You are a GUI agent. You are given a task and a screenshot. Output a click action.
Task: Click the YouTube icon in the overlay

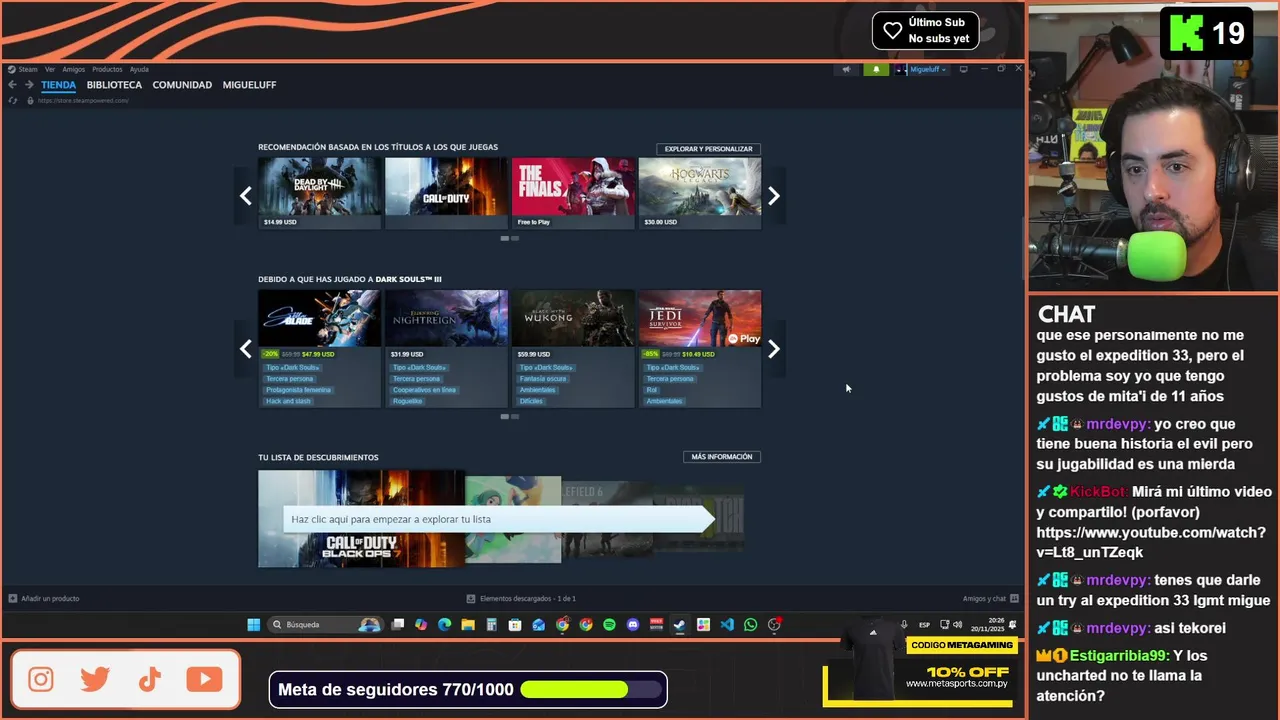(204, 680)
